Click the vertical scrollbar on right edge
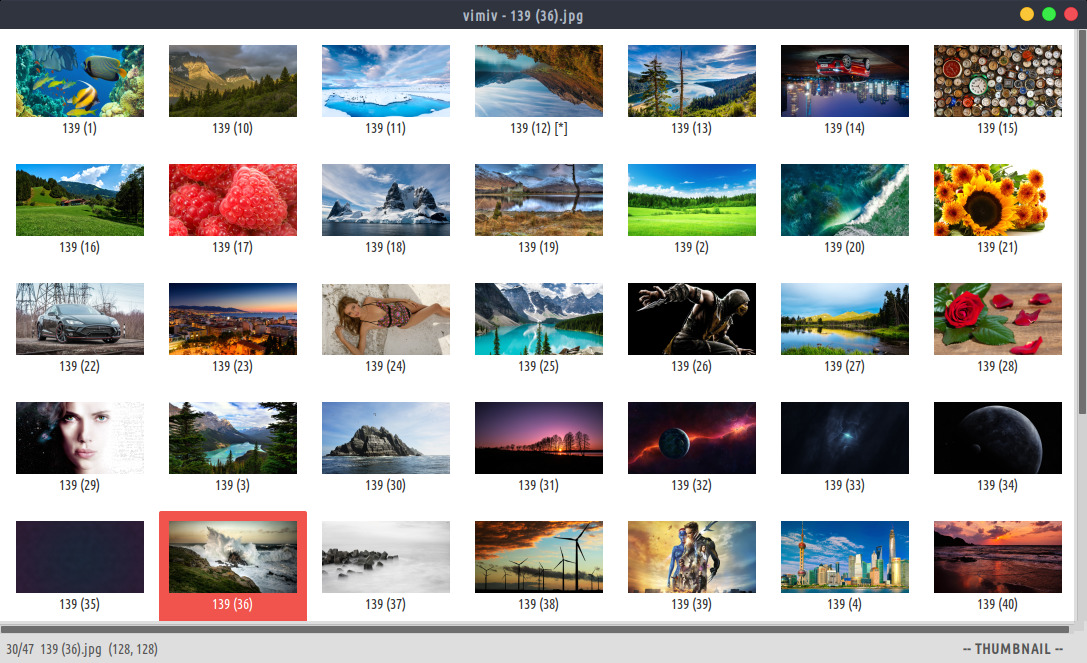 pyautogui.click(x=1081, y=222)
